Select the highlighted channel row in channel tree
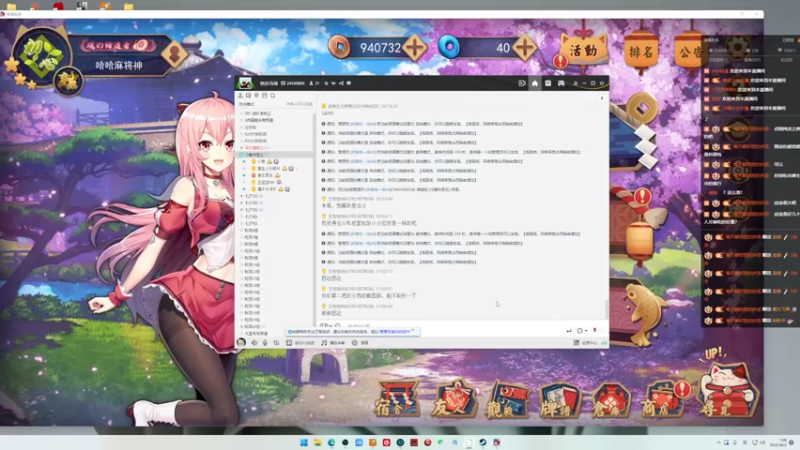Screen dimensions: 800x450 [x=274, y=155]
